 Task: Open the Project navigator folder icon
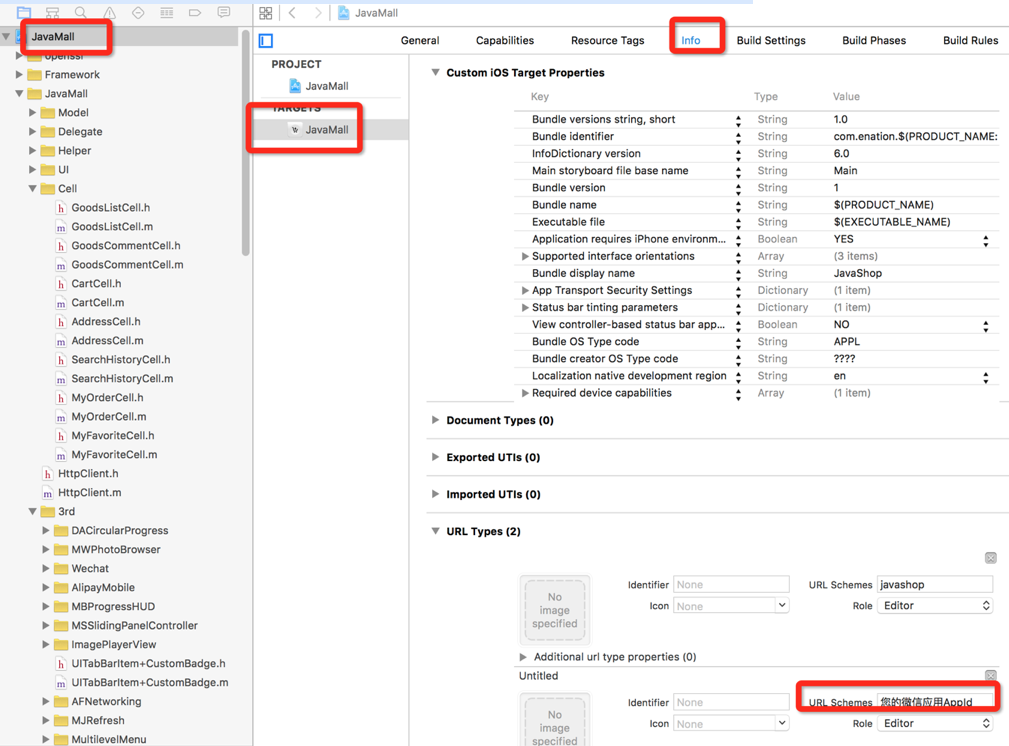(x=24, y=12)
